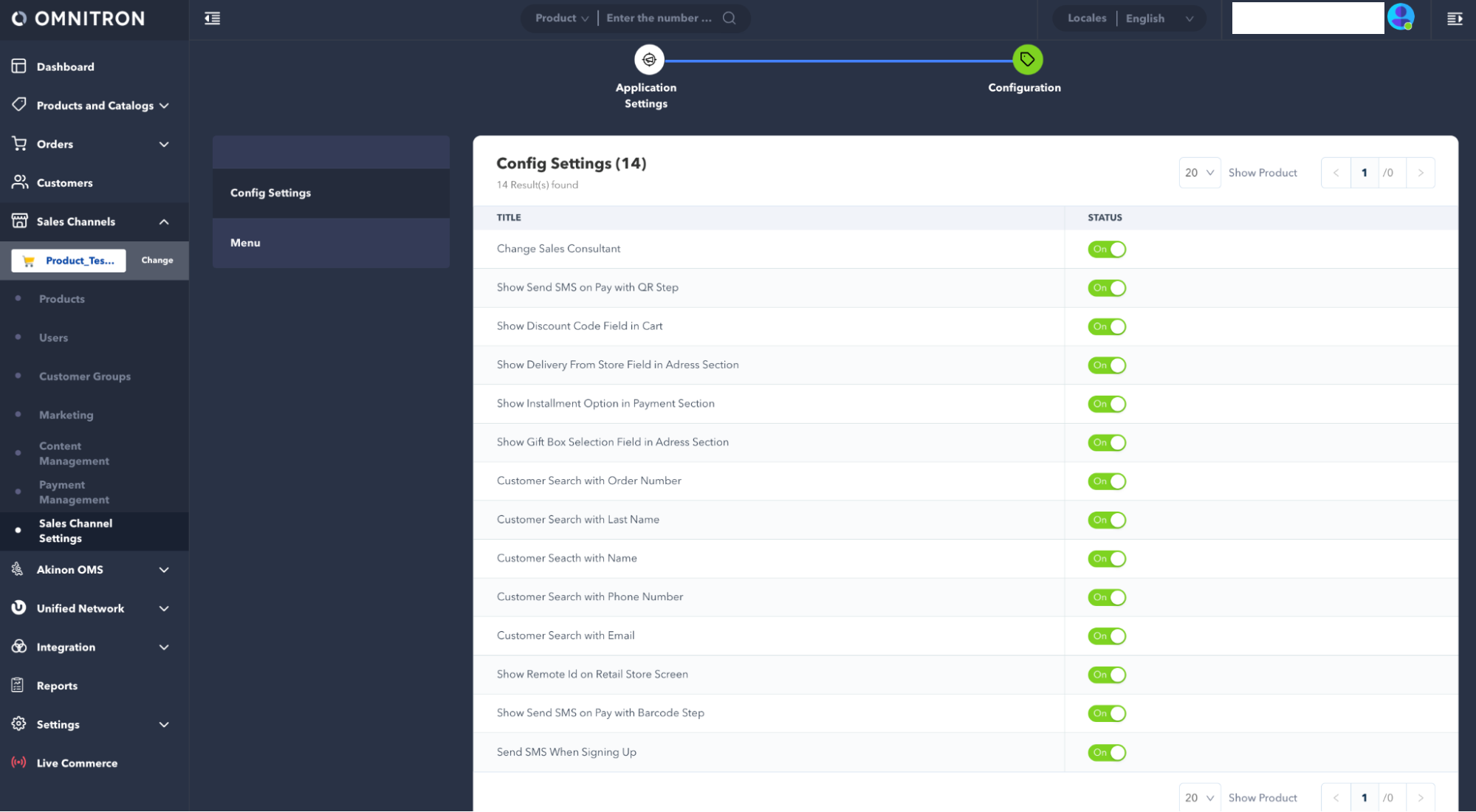Disable Customer Search with Email switch

coord(1106,636)
